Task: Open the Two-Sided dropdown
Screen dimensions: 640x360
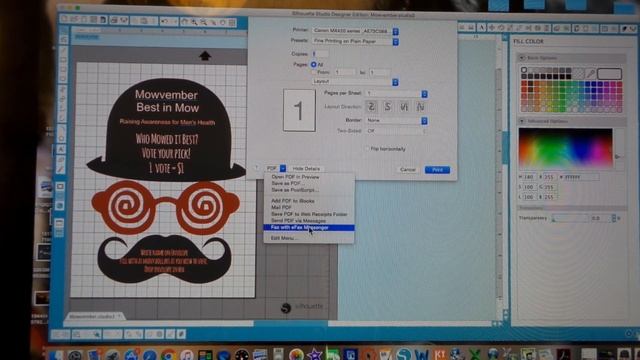Action: [396, 131]
